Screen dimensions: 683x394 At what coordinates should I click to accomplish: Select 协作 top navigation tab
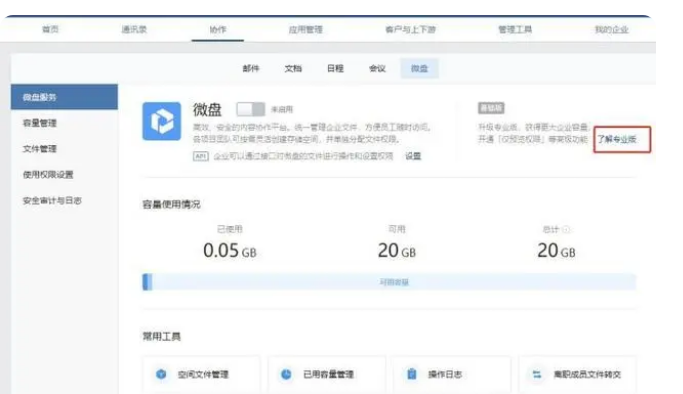218,29
